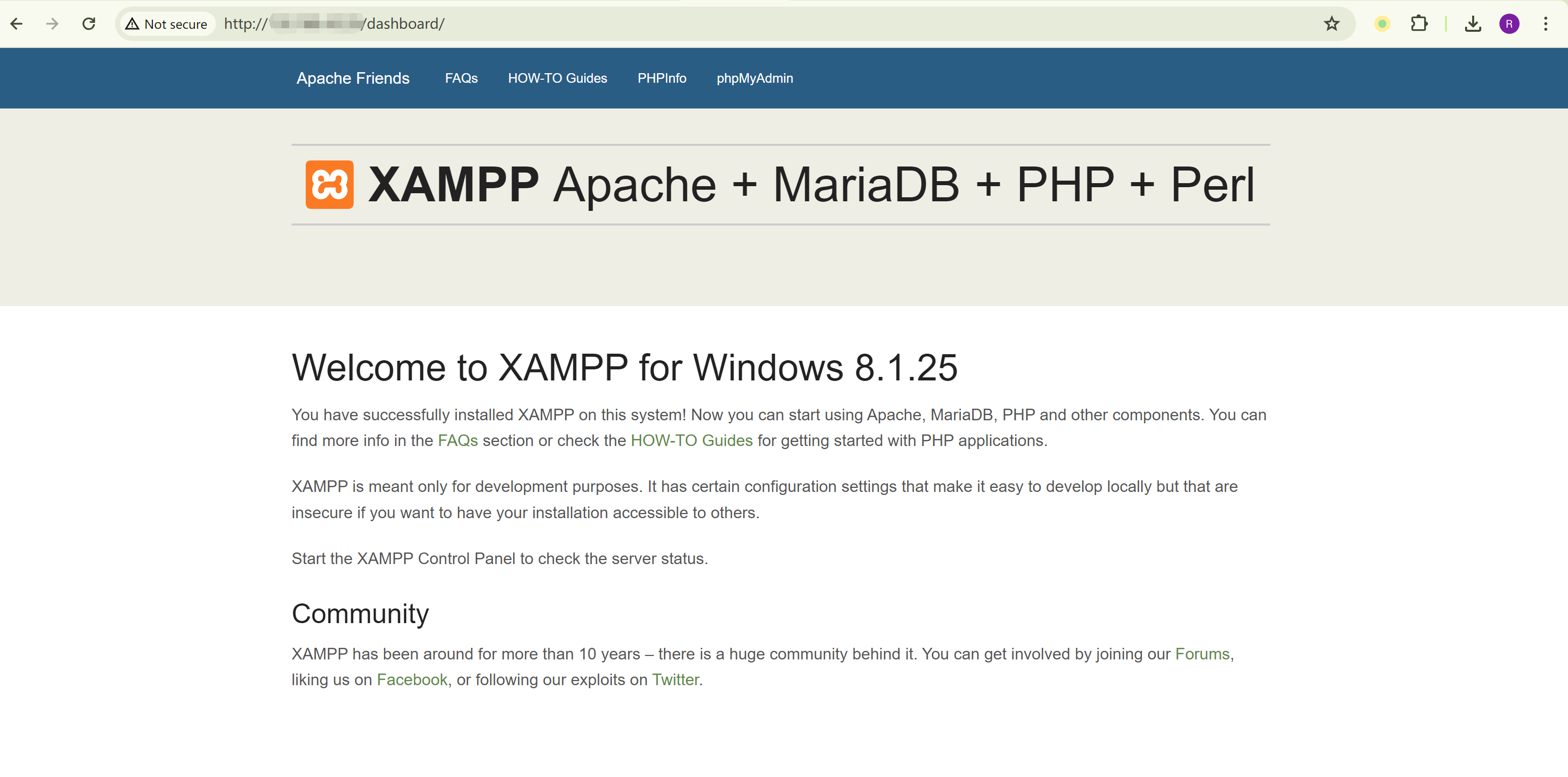Launch phpMyAdmin from the navbar

(754, 78)
